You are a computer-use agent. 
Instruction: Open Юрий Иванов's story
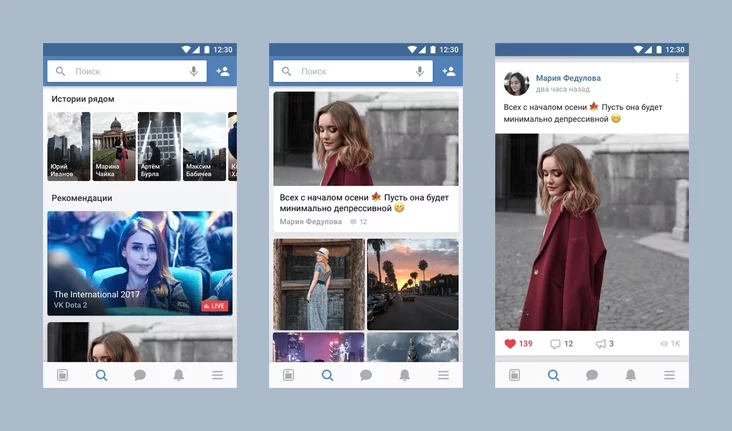pos(69,146)
